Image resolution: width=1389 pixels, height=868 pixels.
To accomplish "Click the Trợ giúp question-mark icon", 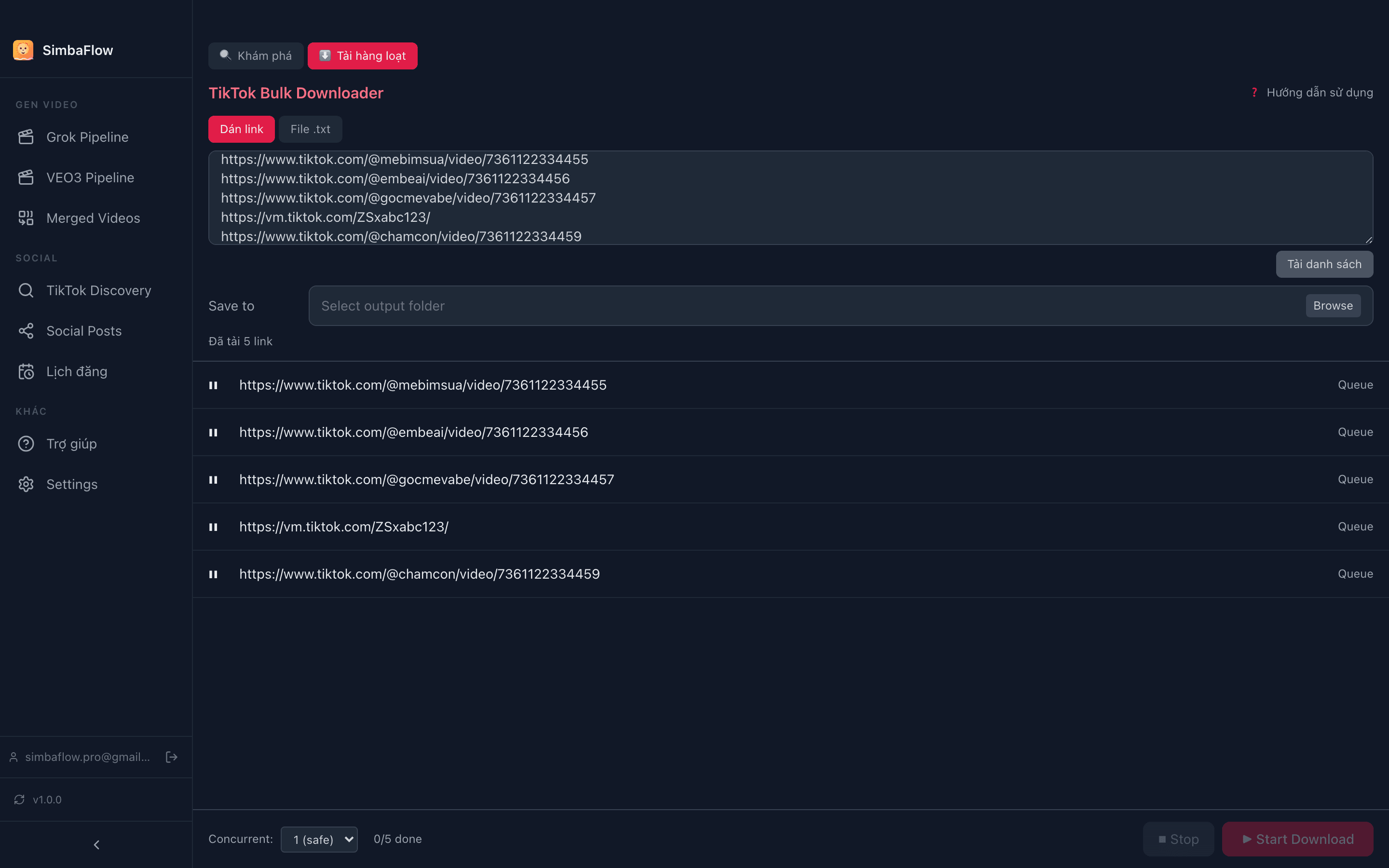I will (x=26, y=444).
